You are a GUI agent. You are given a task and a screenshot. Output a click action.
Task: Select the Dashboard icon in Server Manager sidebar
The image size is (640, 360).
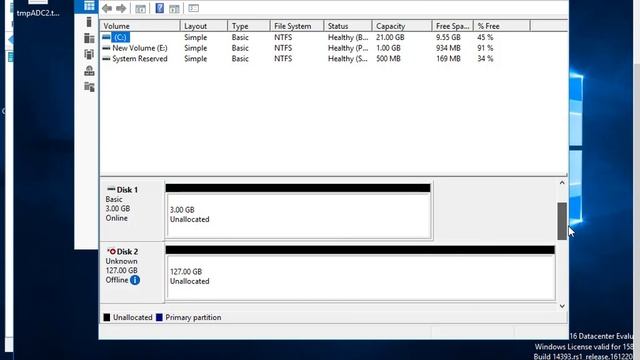(89, 6)
